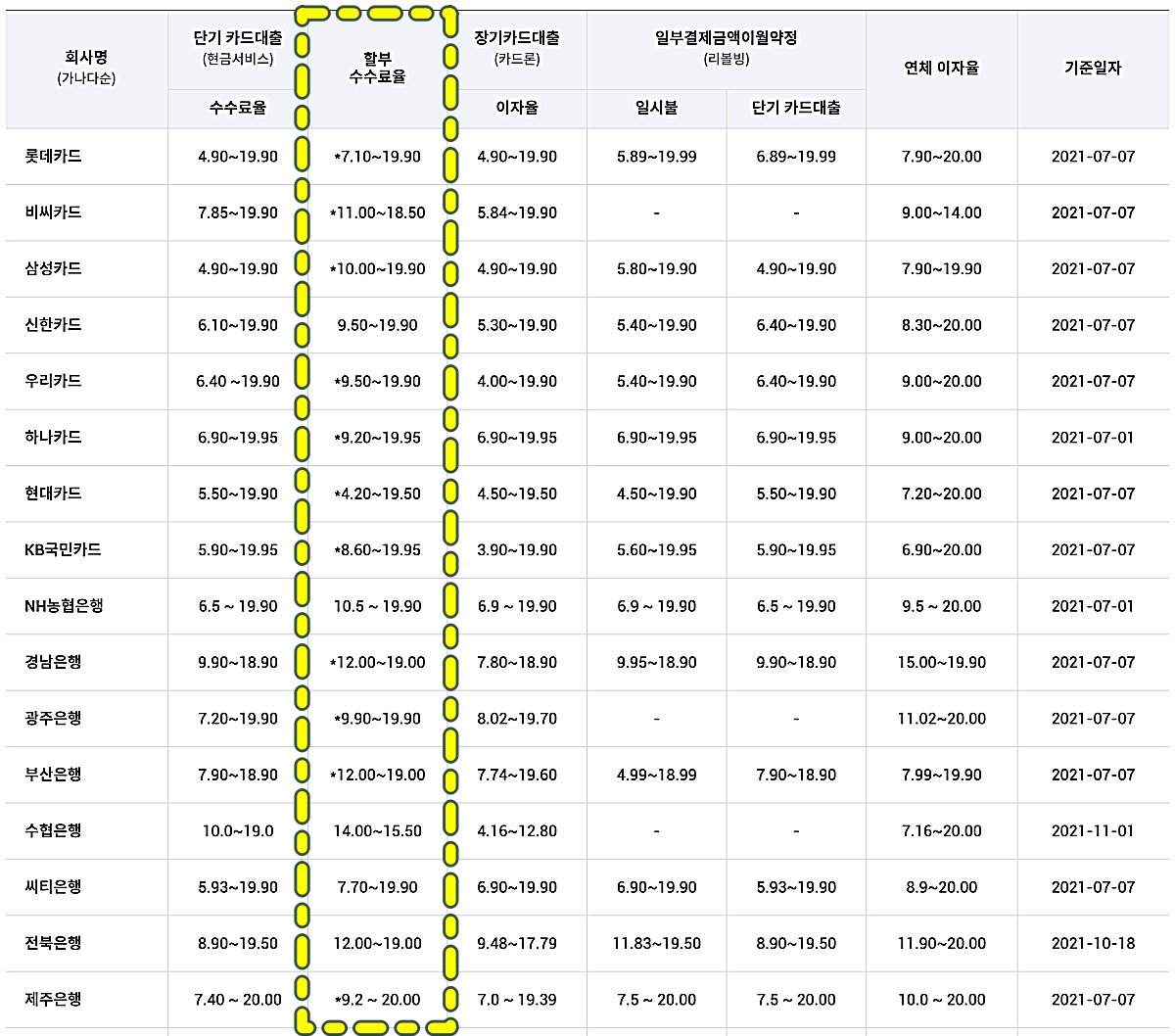Click 광주은행 overdue rate 11.02~20.00
This screenshot has height=1036, width=1175.
(941, 719)
